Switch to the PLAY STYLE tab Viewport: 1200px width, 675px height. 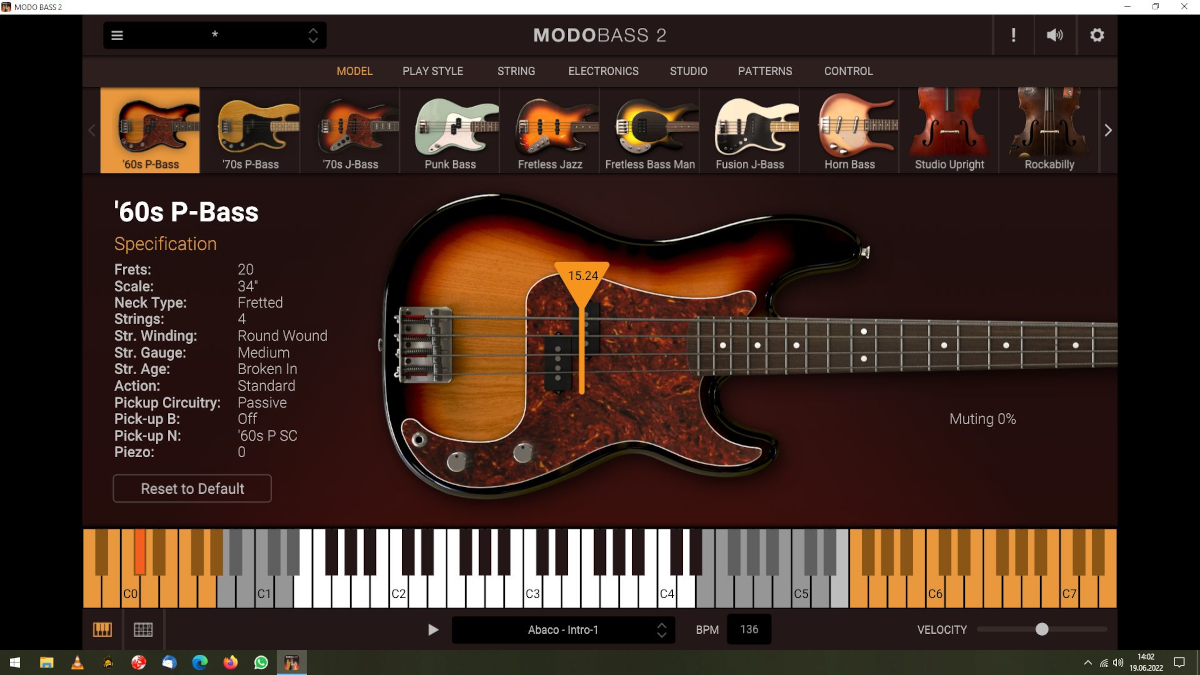433,71
